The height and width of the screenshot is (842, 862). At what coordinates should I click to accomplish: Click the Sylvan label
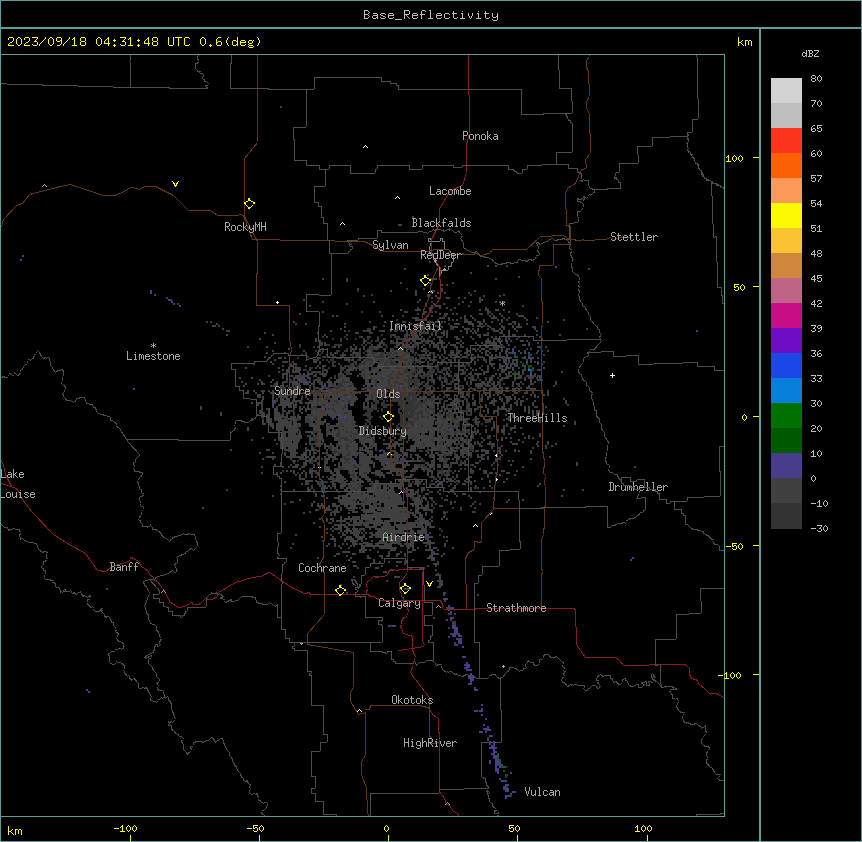click(x=390, y=245)
